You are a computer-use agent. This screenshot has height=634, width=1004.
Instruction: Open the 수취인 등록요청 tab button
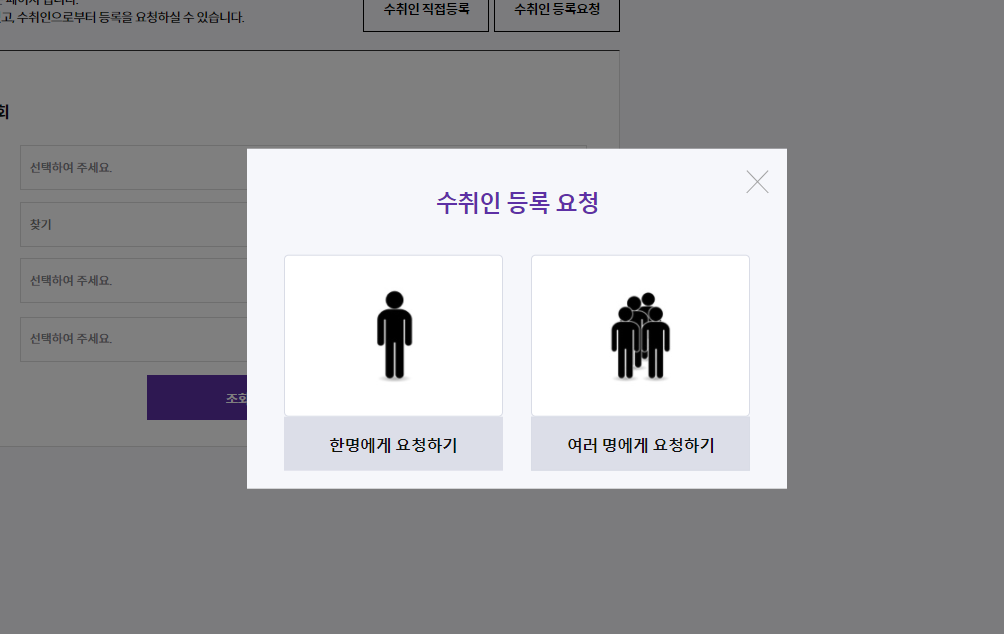557,13
